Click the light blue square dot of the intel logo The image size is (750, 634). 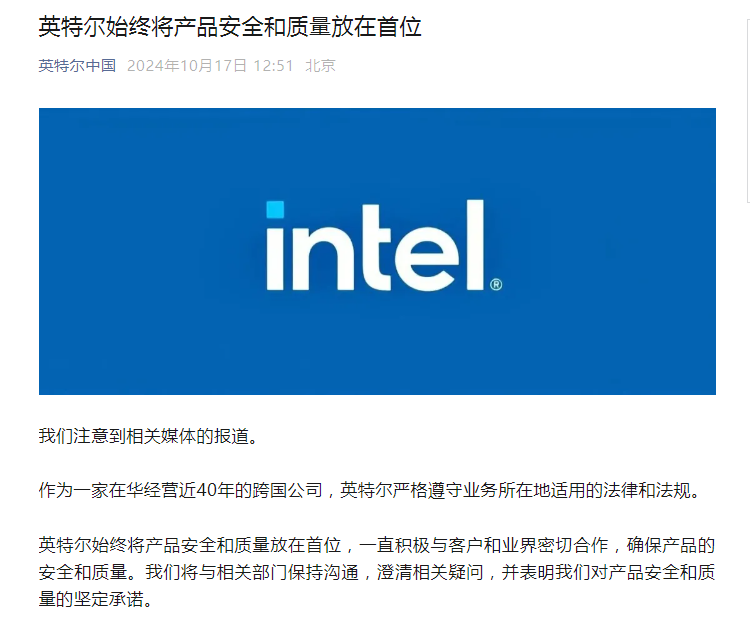coord(275,210)
